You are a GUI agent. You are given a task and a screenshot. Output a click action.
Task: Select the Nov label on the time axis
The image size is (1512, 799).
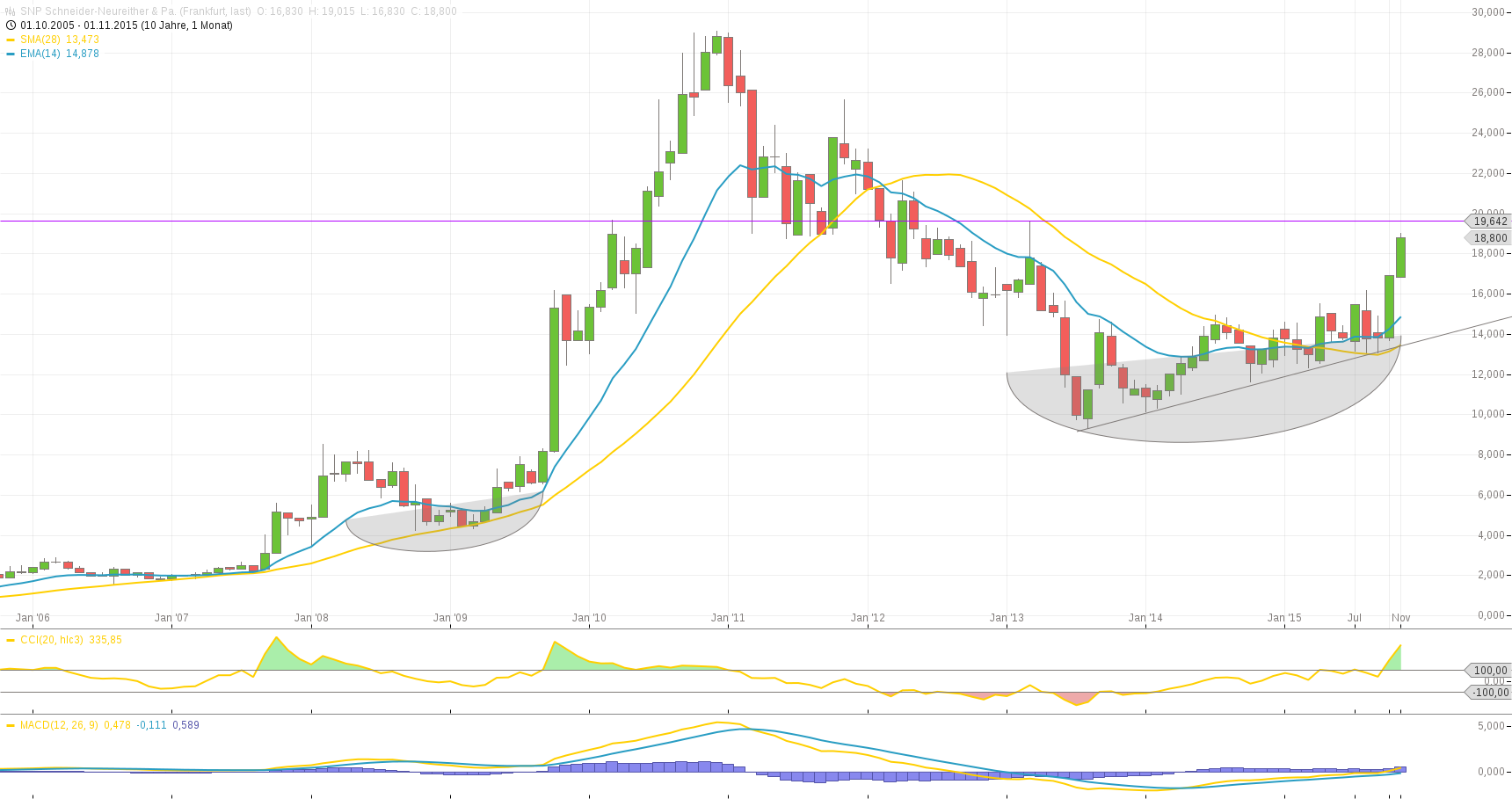1399,618
